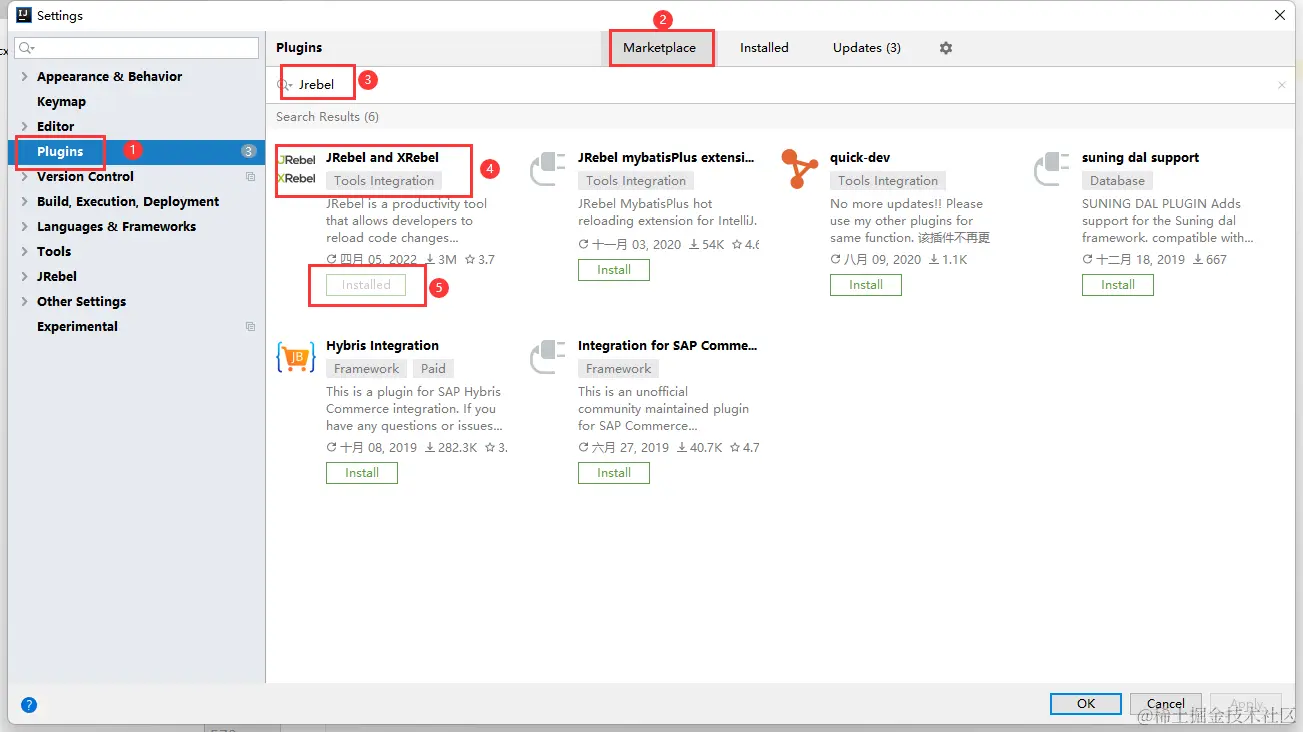
Task: Focus the plugin search field containing Jrebel
Action: (780, 85)
